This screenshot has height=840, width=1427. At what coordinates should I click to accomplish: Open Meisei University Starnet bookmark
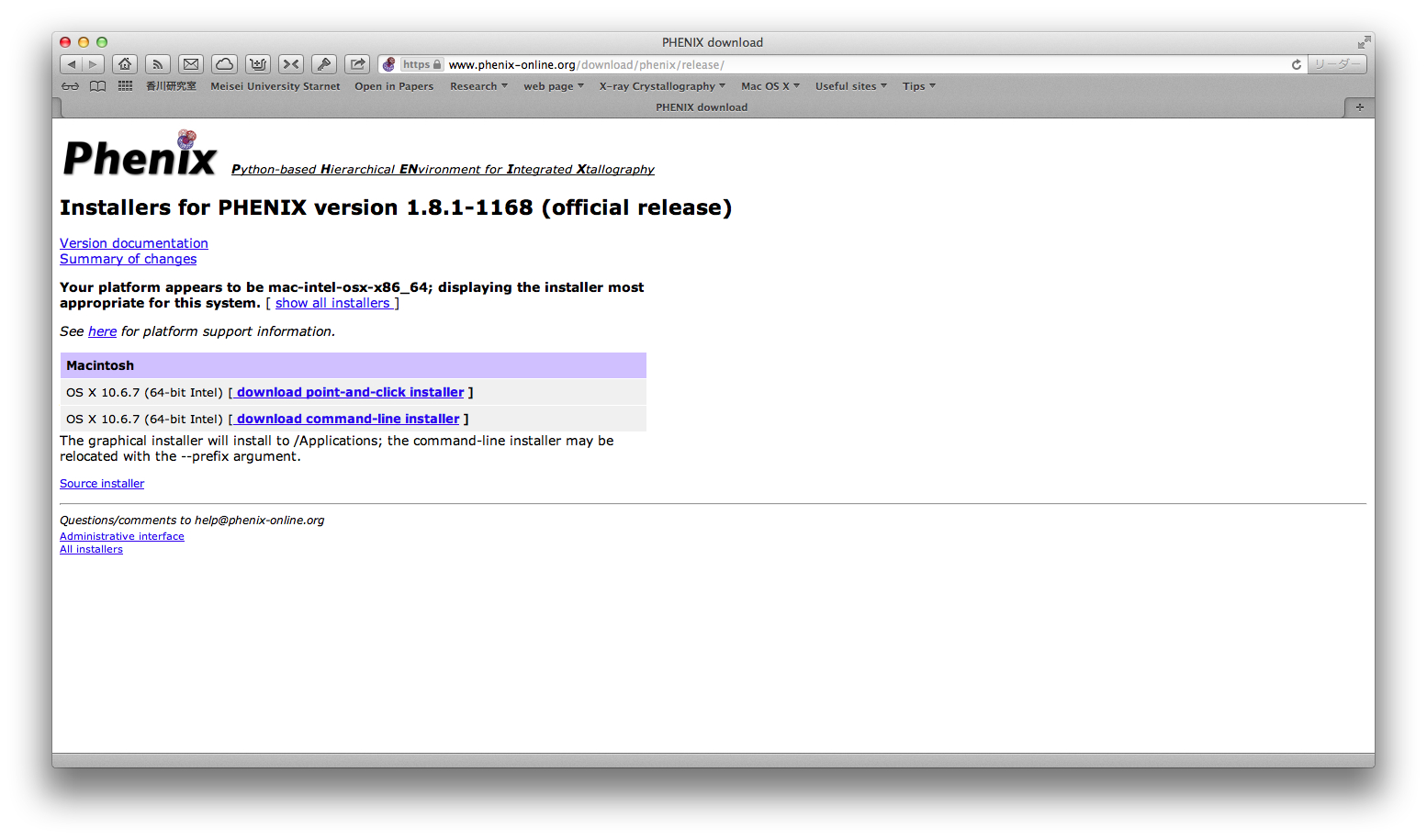click(275, 86)
